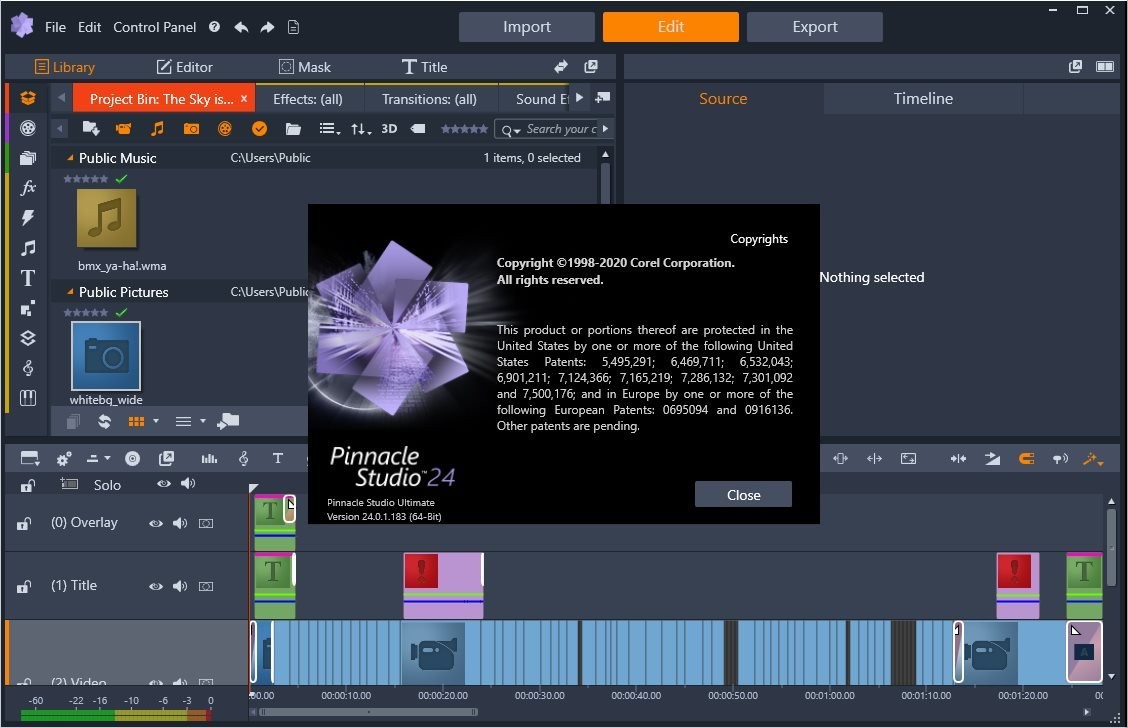The height and width of the screenshot is (728, 1128).
Task: Click the new project document icon
Action: point(294,27)
